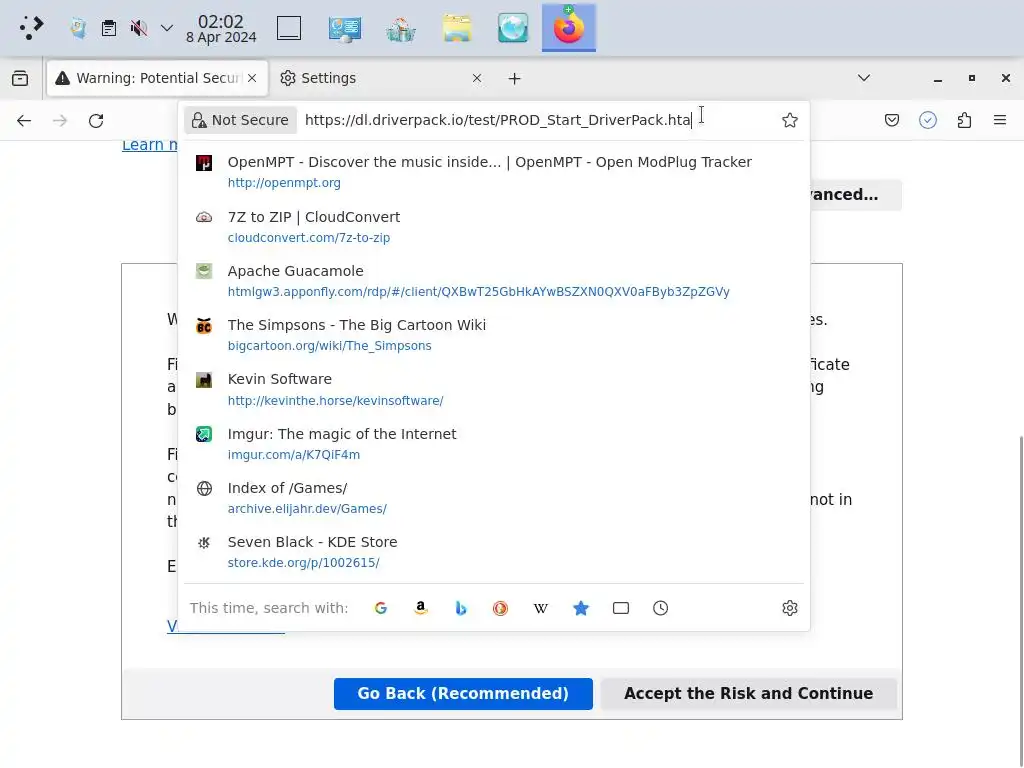Open the list all tabs dropdown
This screenshot has height=768, width=1024.
(x=864, y=78)
